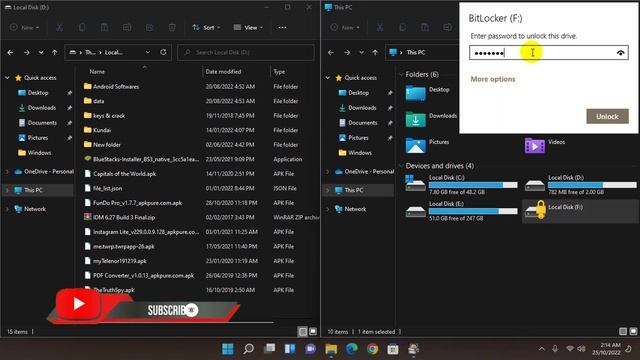This screenshot has width=640, height=360.
Task: Select This PC in This PC window sidebar
Action: click(353, 190)
